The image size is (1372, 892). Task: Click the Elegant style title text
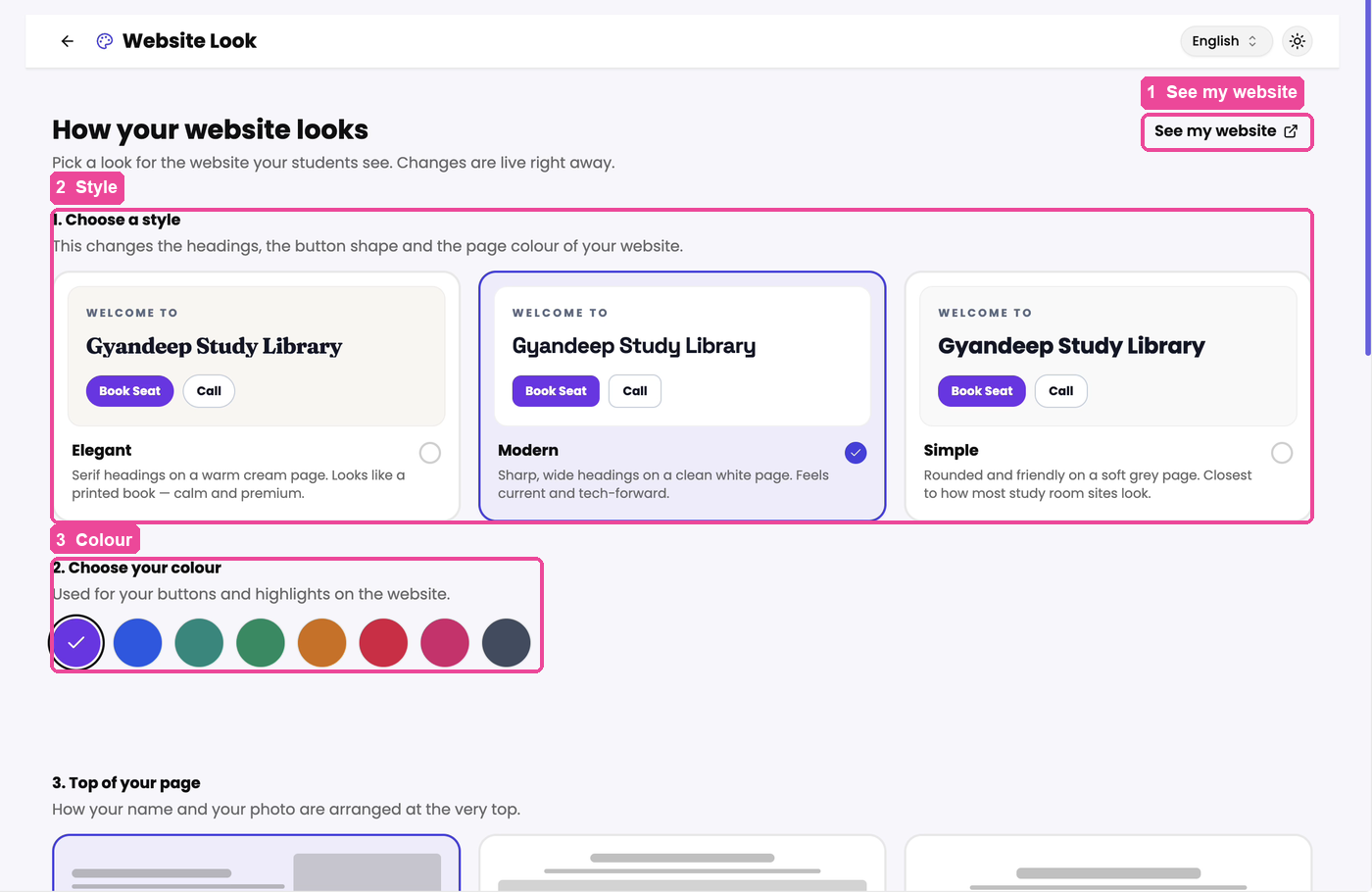point(102,451)
